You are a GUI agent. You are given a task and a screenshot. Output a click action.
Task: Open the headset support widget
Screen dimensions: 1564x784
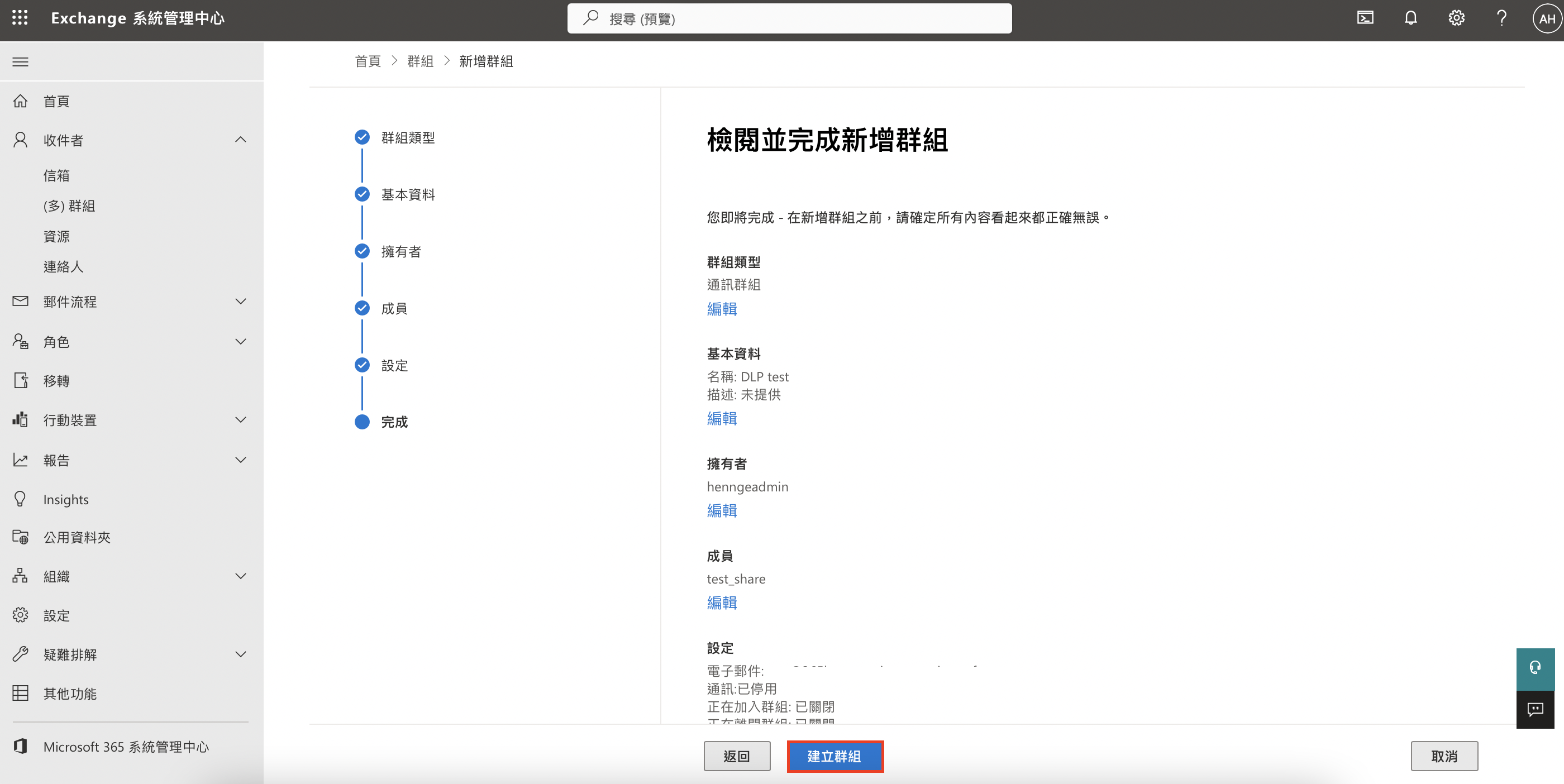click(1535, 669)
